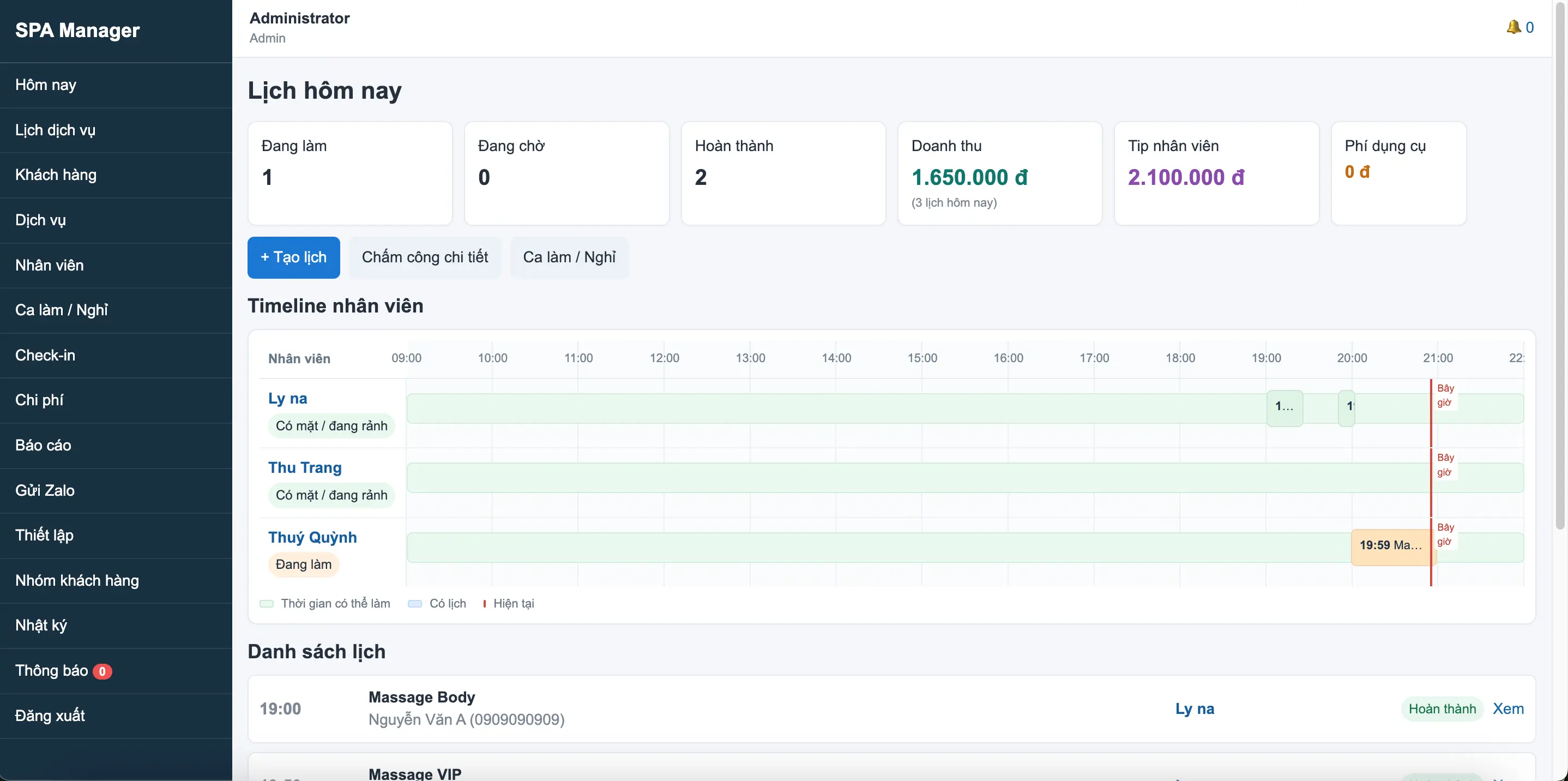Open Thiết lập settings page
Image resolution: width=1568 pixels, height=781 pixels.
point(116,536)
